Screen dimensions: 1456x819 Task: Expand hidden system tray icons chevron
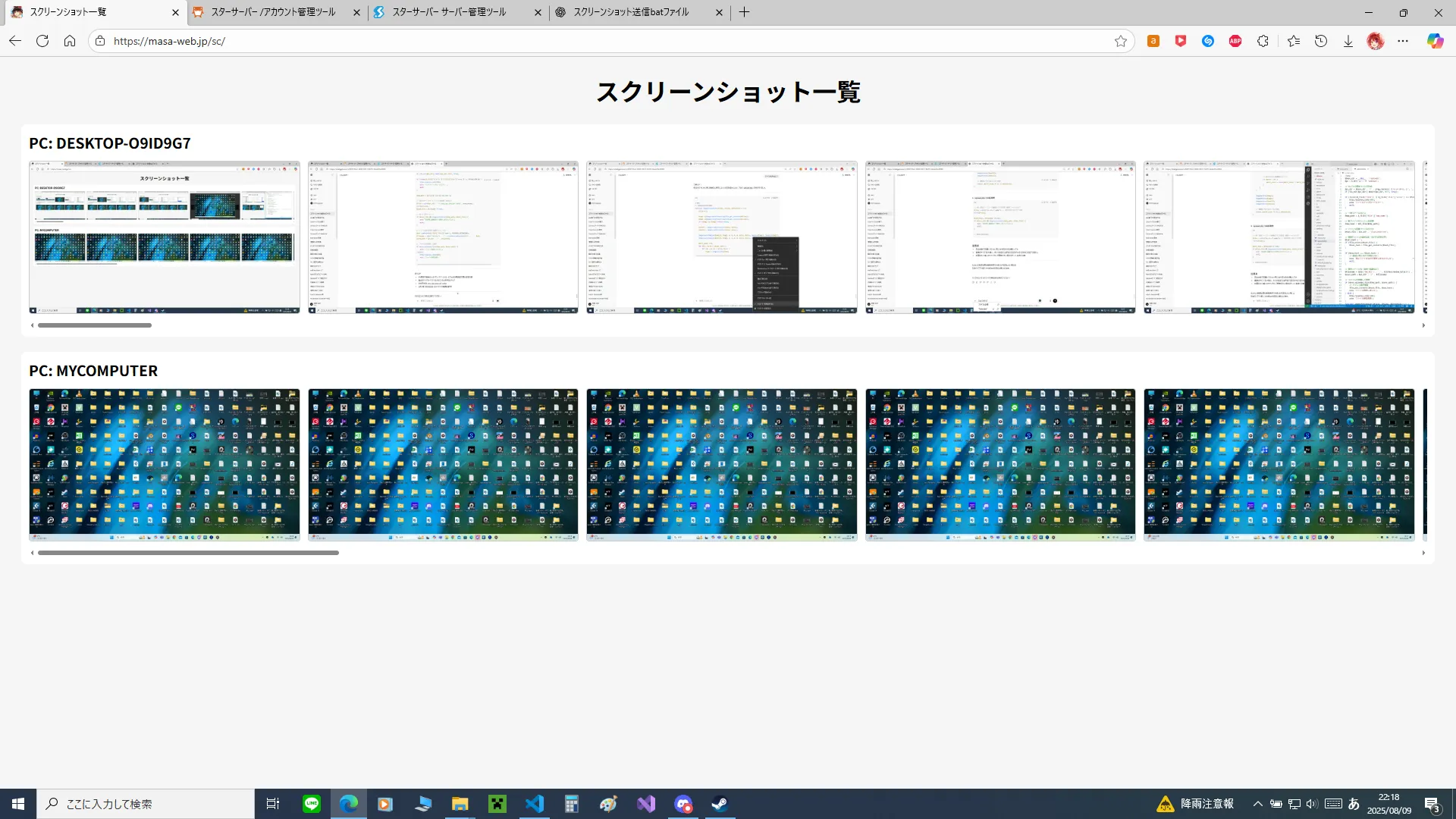[x=1257, y=804]
